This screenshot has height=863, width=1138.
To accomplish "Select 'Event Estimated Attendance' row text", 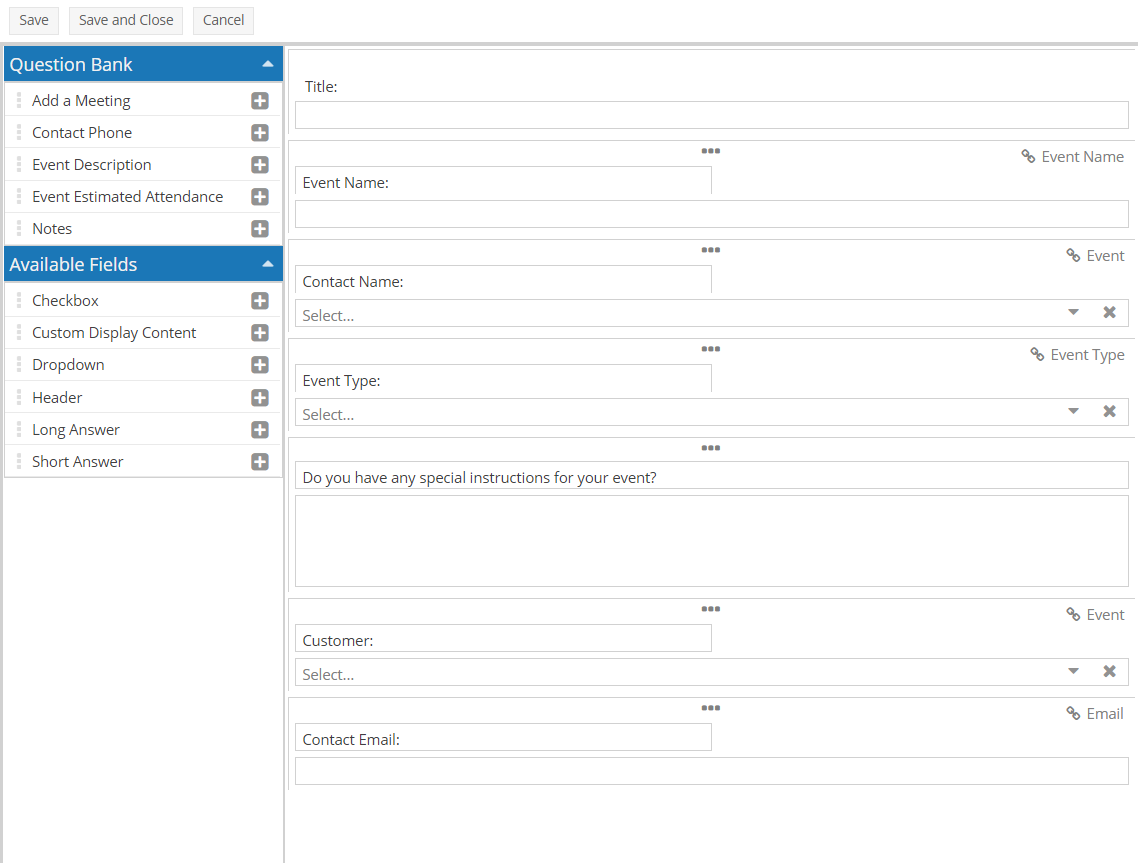I will click(128, 197).
